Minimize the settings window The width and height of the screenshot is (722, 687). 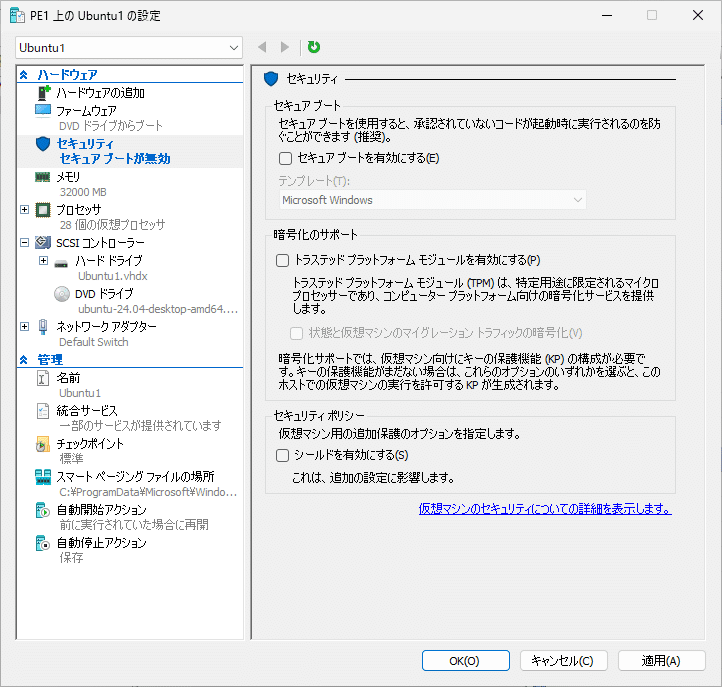[x=607, y=16]
